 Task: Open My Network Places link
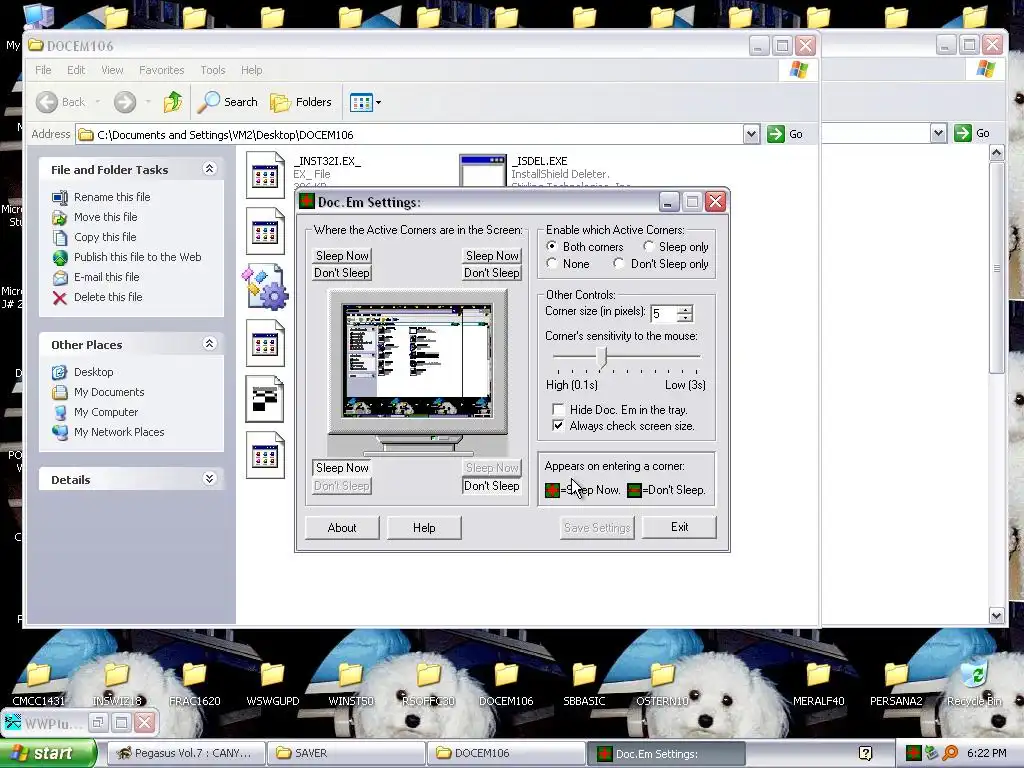119,432
